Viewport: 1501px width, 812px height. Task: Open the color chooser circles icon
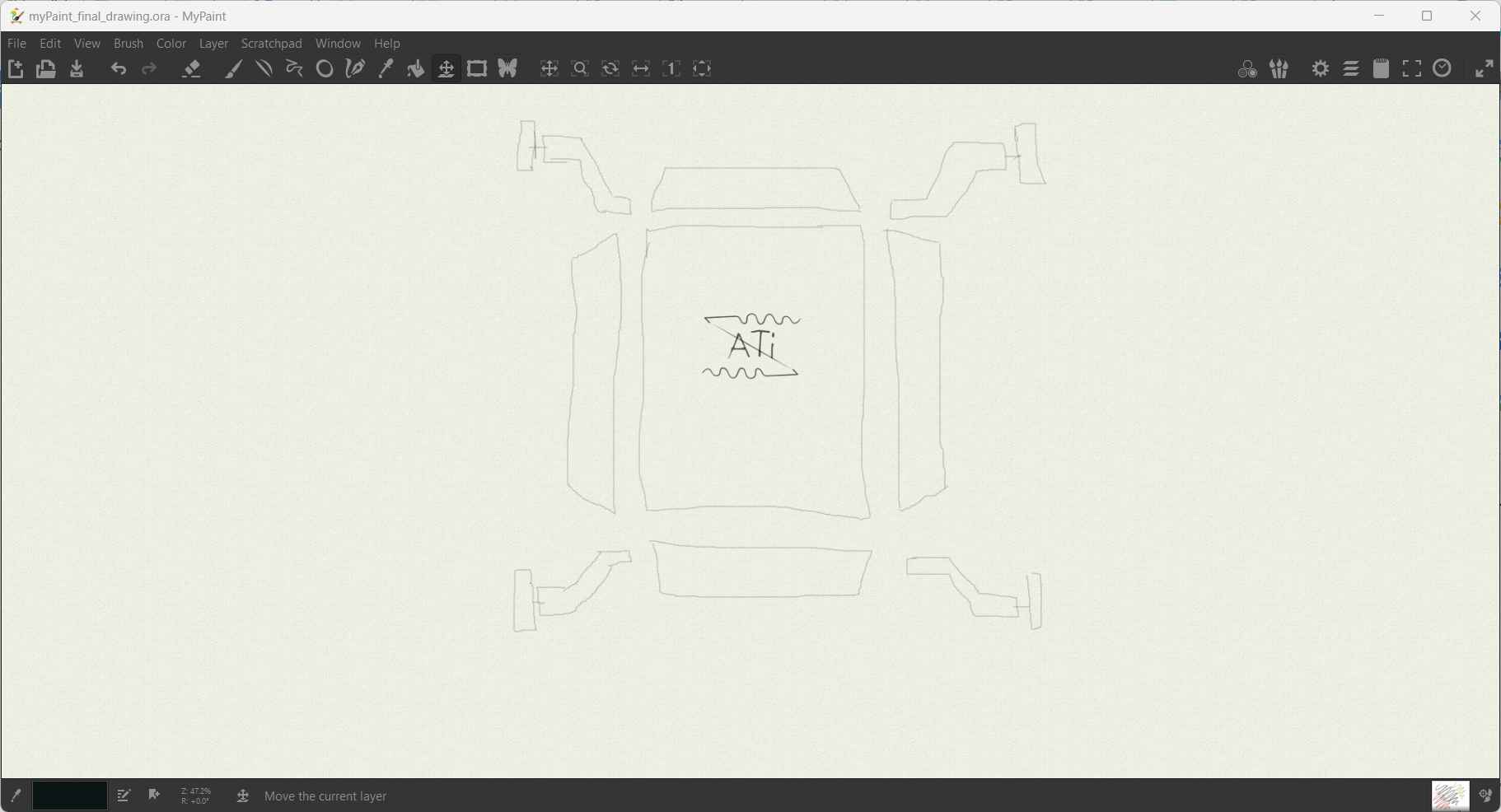(1247, 69)
